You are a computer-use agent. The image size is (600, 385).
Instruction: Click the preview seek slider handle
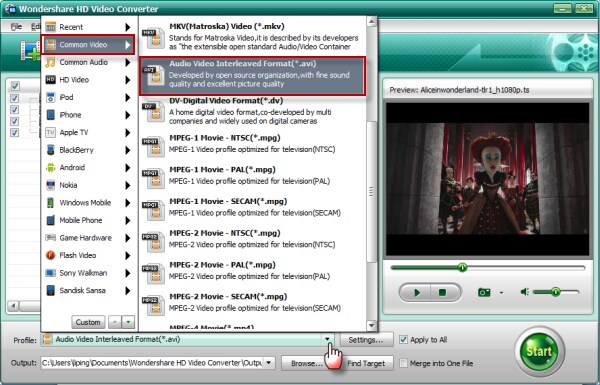coord(463,268)
